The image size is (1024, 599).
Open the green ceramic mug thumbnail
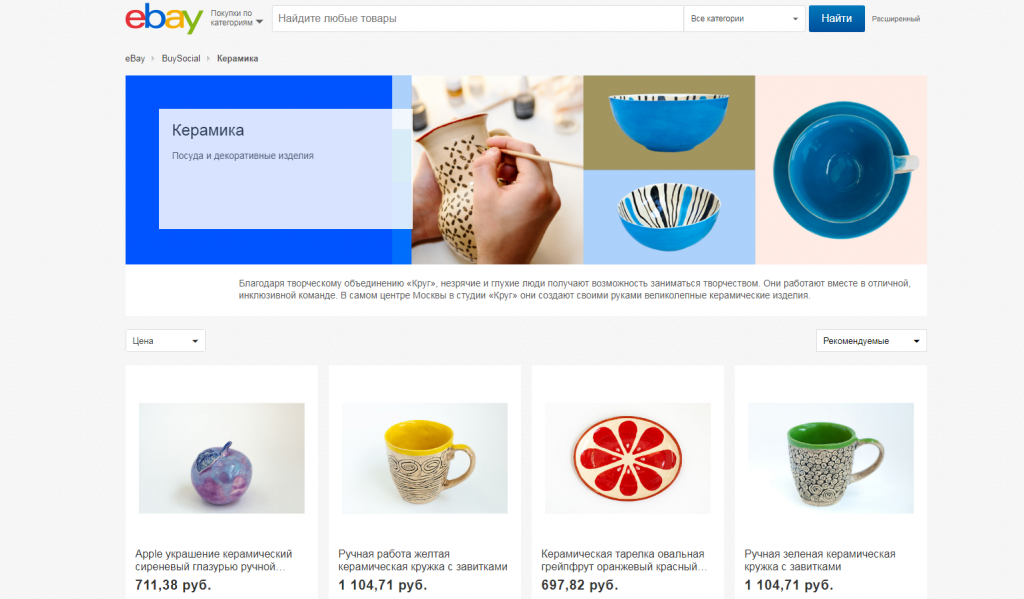point(831,458)
